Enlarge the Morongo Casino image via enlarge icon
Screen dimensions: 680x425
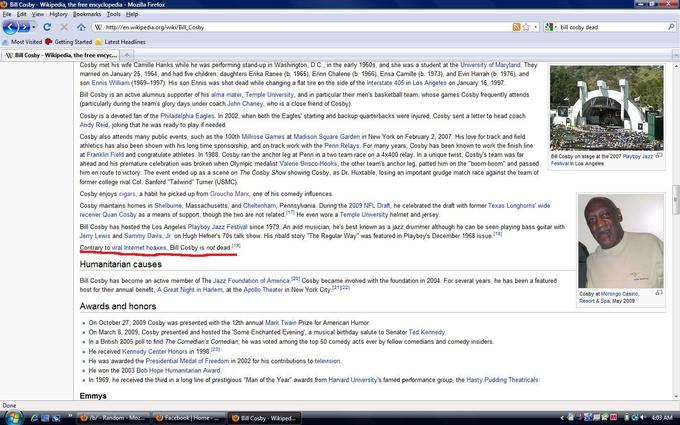click(x=659, y=293)
